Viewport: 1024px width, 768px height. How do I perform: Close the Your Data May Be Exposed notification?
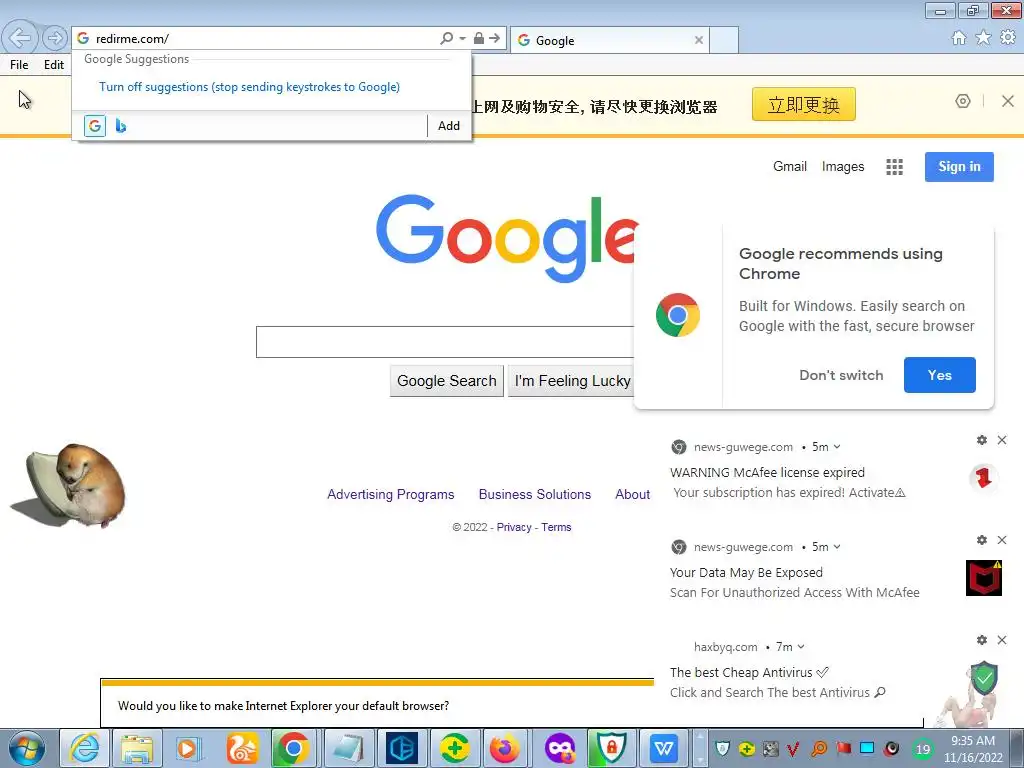tap(1002, 540)
